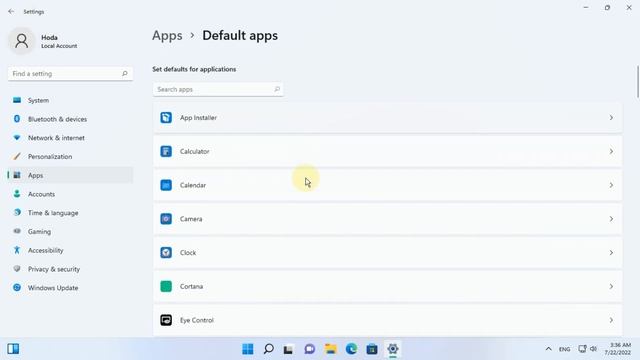Open File Explorer from the taskbar
The width and height of the screenshot is (640, 360).
[x=331, y=349]
